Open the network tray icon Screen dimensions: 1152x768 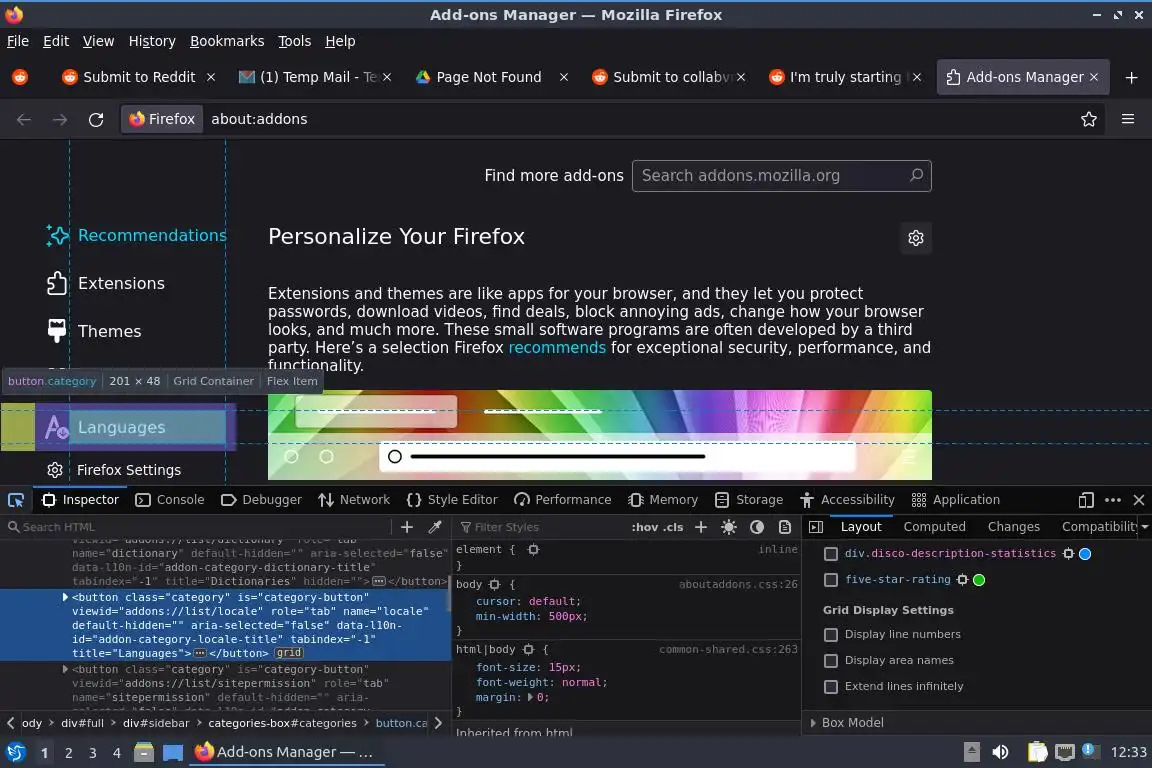(1065, 752)
